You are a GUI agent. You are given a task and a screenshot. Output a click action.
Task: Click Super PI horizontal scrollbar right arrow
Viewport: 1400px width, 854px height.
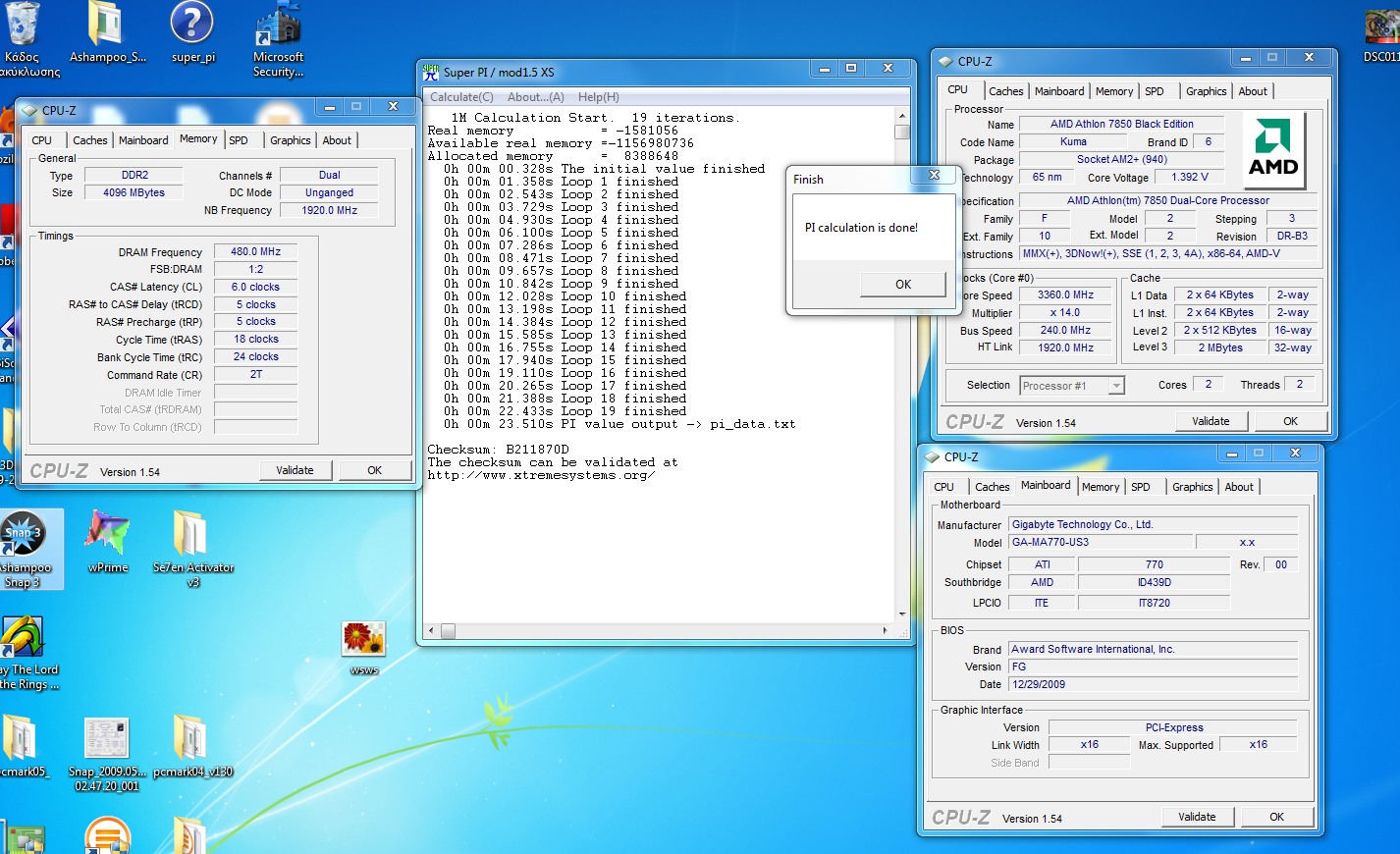pos(885,631)
